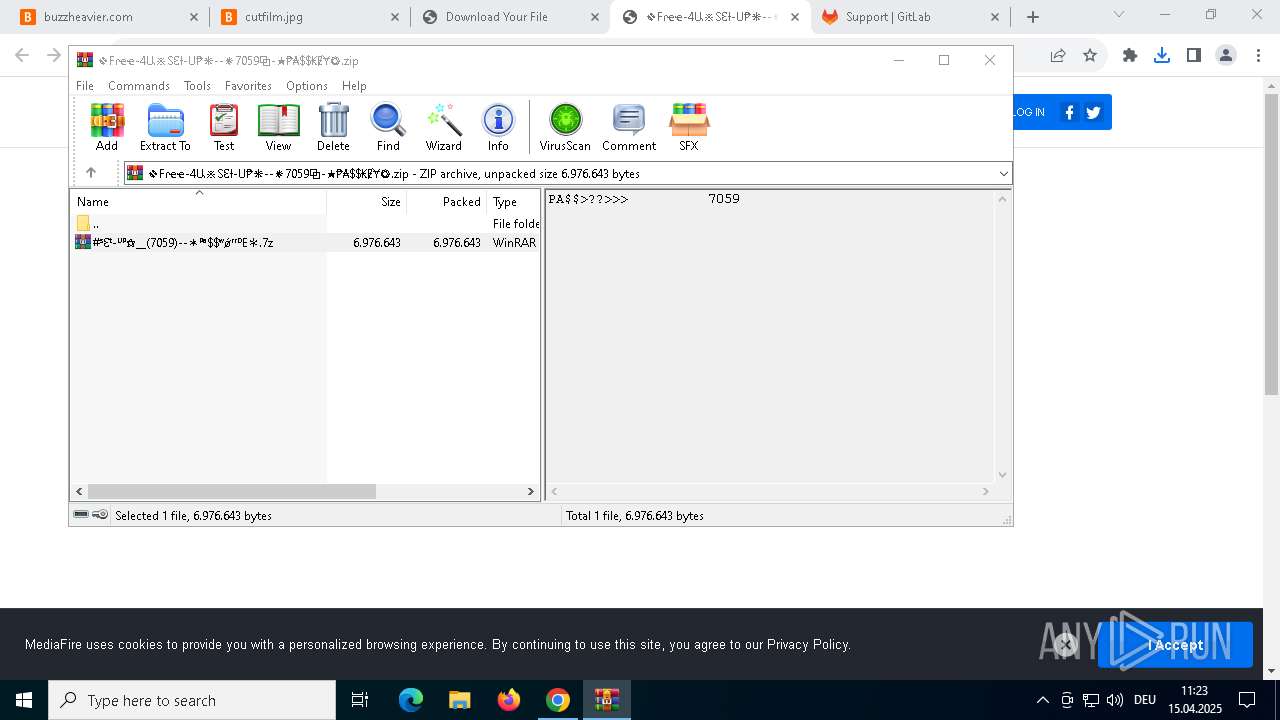Go back in Chrome navigation
Image resolution: width=1280 pixels, height=720 pixels.
[x=22, y=56]
